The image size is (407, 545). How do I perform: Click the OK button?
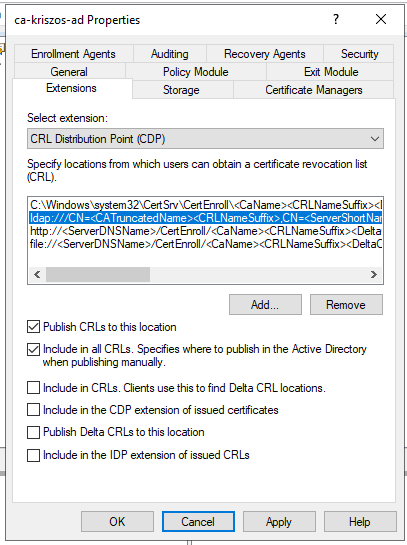point(117,521)
